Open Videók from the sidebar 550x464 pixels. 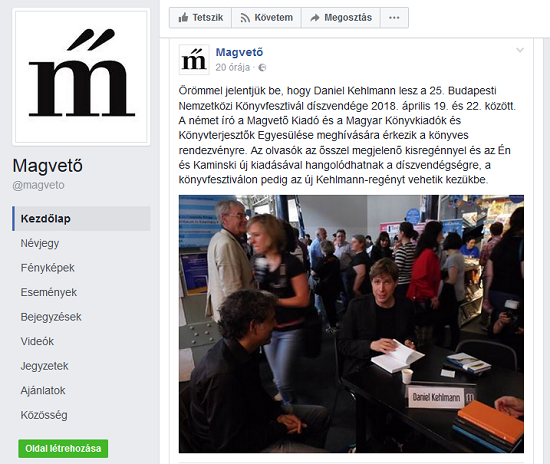tap(37, 341)
